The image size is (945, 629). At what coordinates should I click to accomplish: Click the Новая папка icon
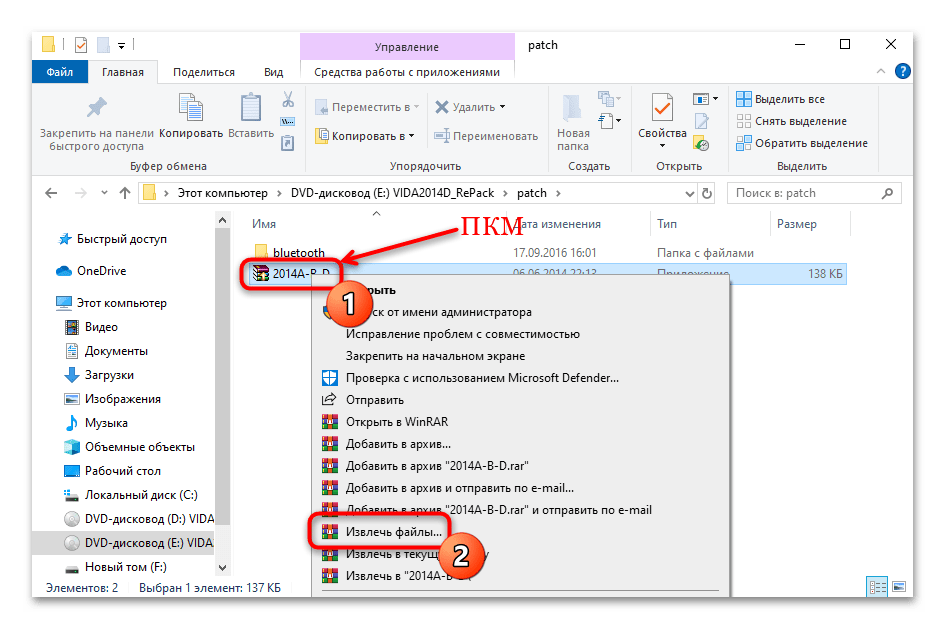coord(573,107)
